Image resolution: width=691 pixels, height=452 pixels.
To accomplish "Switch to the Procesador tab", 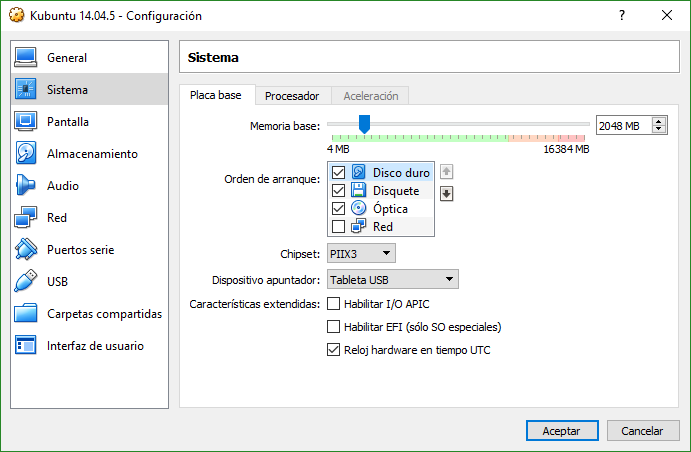I will tap(292, 96).
